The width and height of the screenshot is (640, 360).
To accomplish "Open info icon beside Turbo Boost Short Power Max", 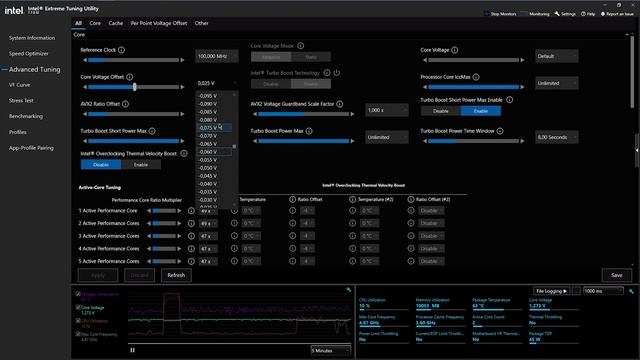I will coord(152,131).
